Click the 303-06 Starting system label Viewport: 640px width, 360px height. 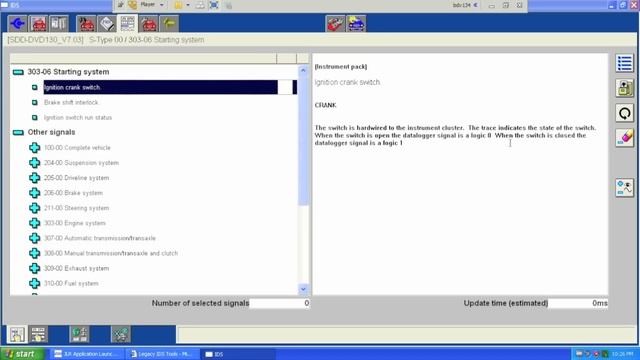(x=68, y=72)
